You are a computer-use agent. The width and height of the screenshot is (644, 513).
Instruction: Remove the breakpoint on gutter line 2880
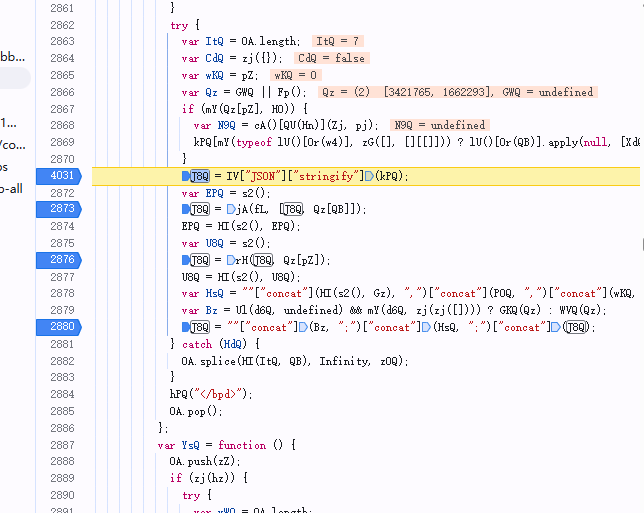pyautogui.click(x=59, y=327)
